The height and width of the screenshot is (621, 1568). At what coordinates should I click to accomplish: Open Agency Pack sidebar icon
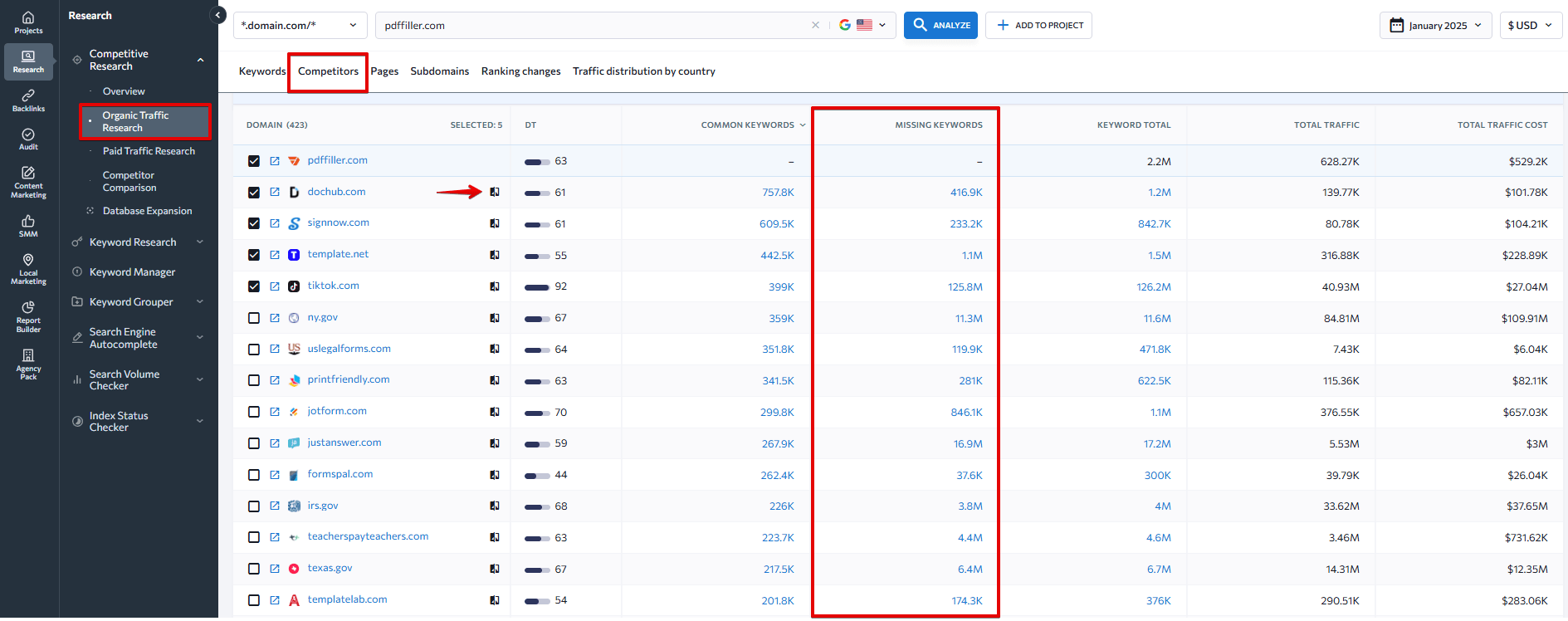[28, 364]
